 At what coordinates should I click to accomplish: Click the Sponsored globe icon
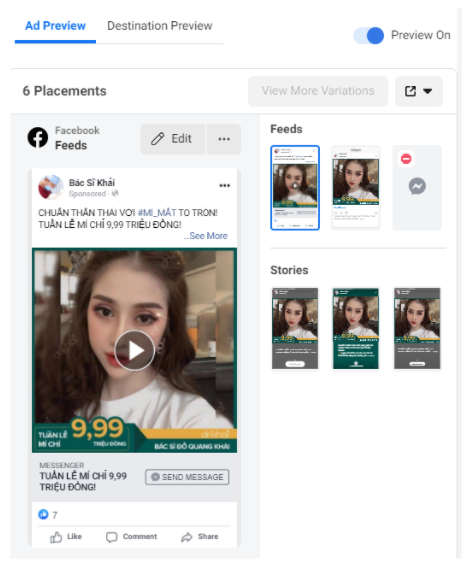pyautogui.click(x=115, y=193)
